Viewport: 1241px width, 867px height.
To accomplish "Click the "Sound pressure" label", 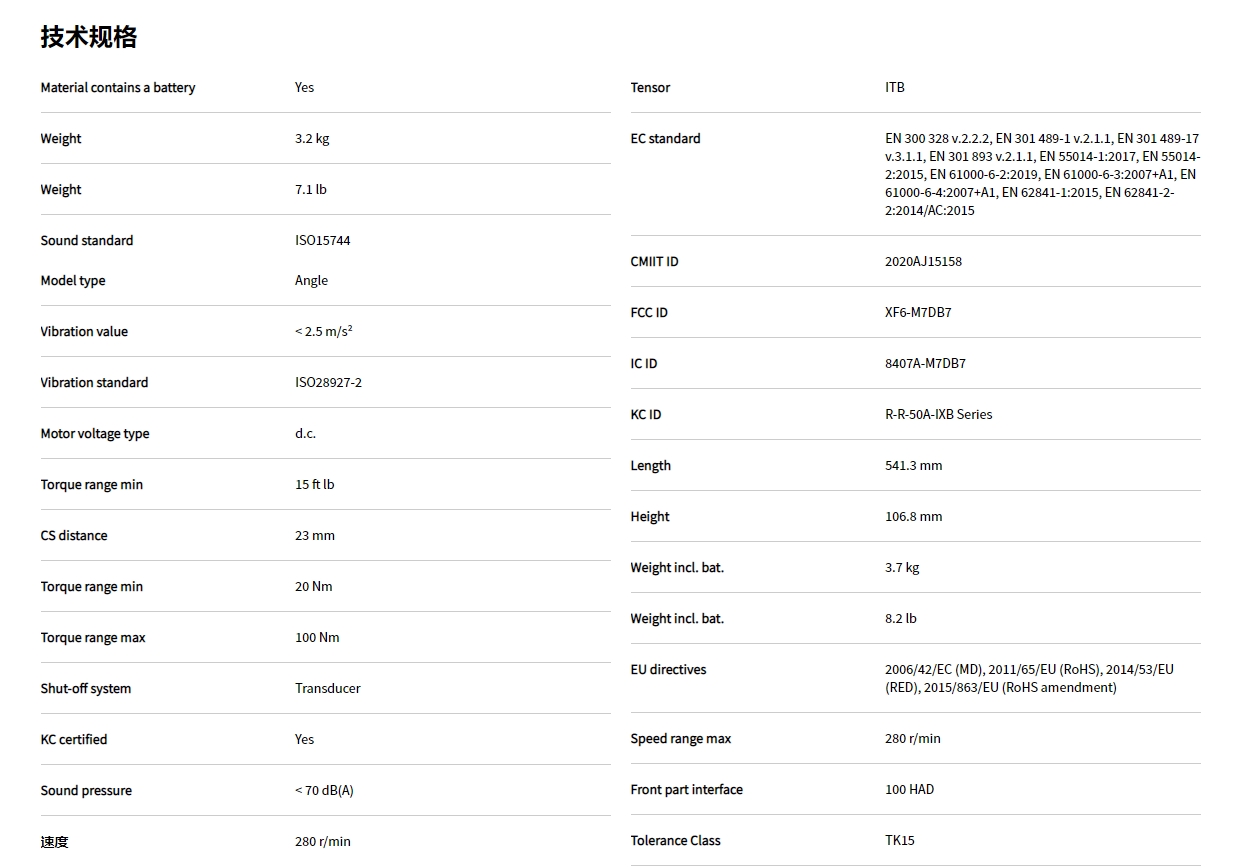I will click(86, 791).
